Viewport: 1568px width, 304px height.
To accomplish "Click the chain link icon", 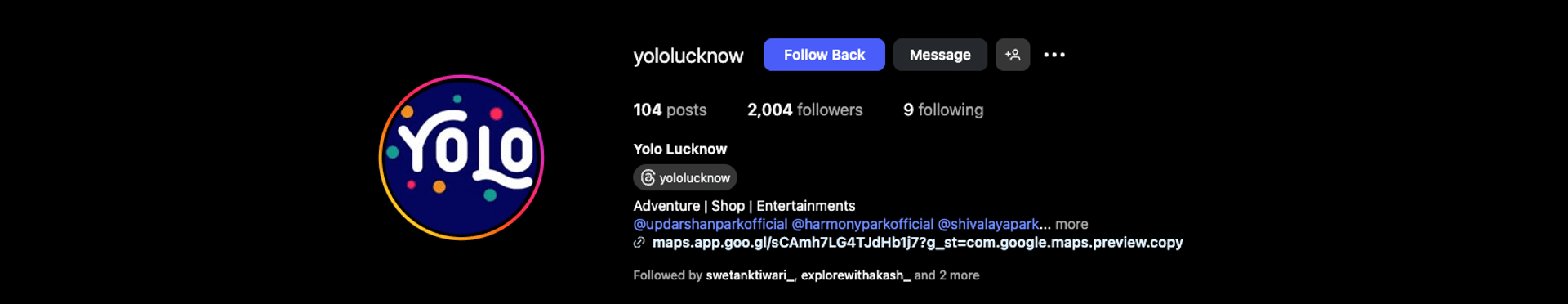I will 639,243.
